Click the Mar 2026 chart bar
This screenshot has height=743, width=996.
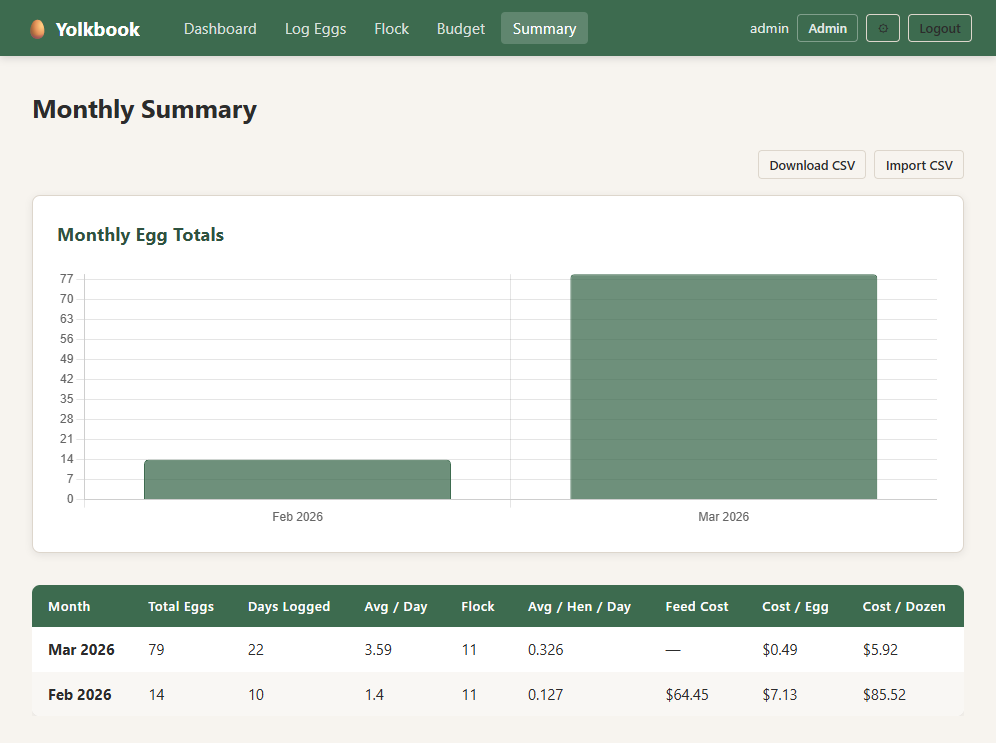(x=723, y=387)
